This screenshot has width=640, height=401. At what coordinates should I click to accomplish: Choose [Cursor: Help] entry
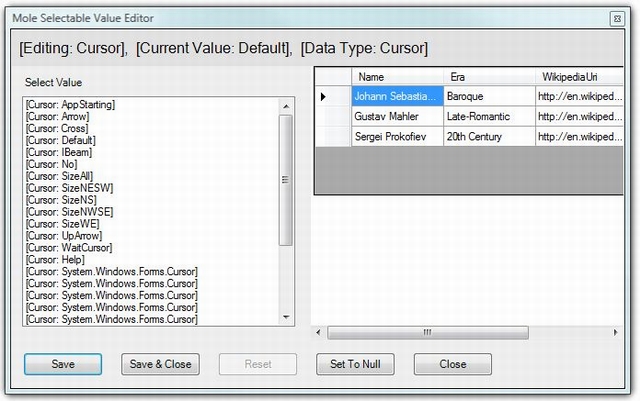pyautogui.click(x=55, y=260)
